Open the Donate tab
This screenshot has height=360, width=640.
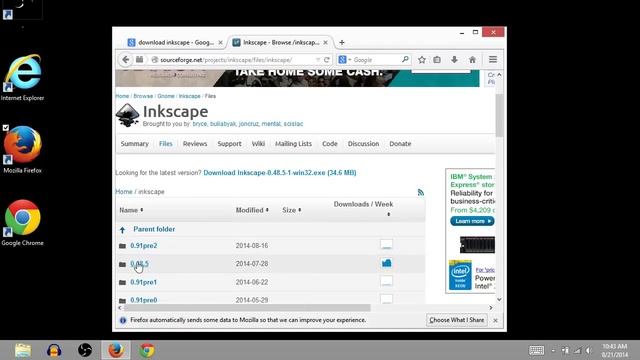point(400,144)
